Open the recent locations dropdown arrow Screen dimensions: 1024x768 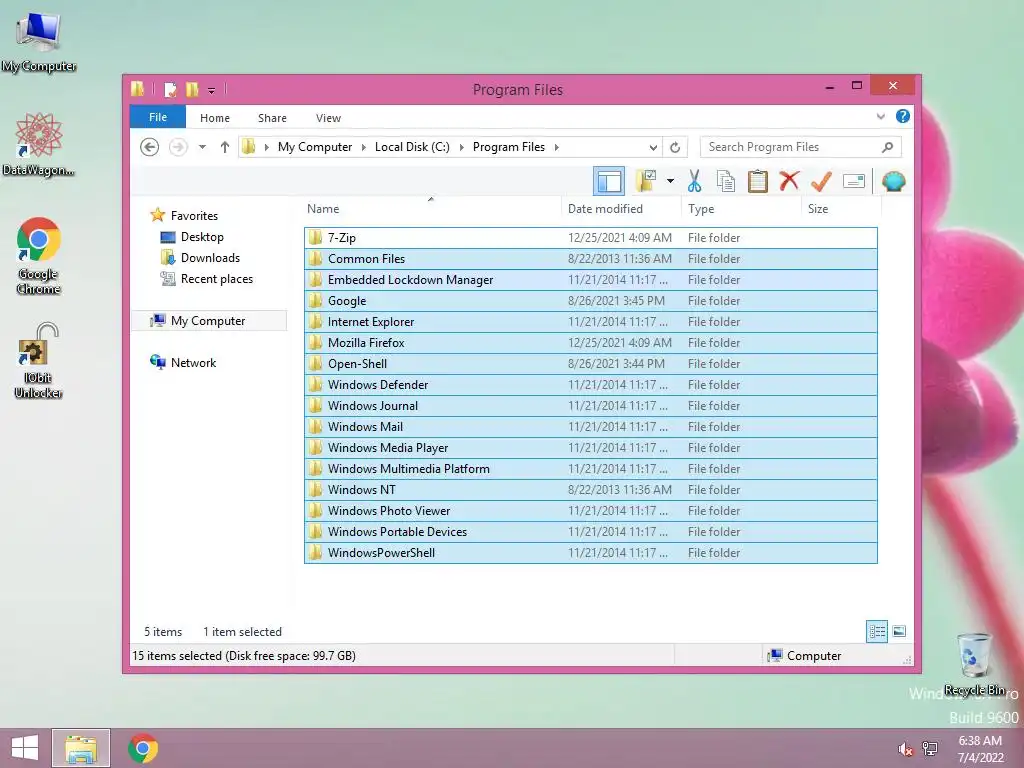tap(202, 147)
